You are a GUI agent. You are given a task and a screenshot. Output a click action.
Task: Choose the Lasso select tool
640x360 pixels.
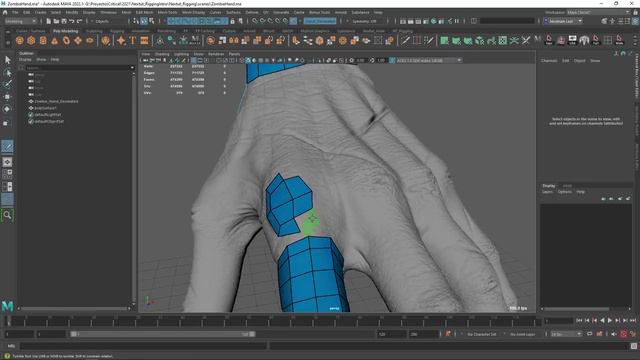click(x=7, y=73)
